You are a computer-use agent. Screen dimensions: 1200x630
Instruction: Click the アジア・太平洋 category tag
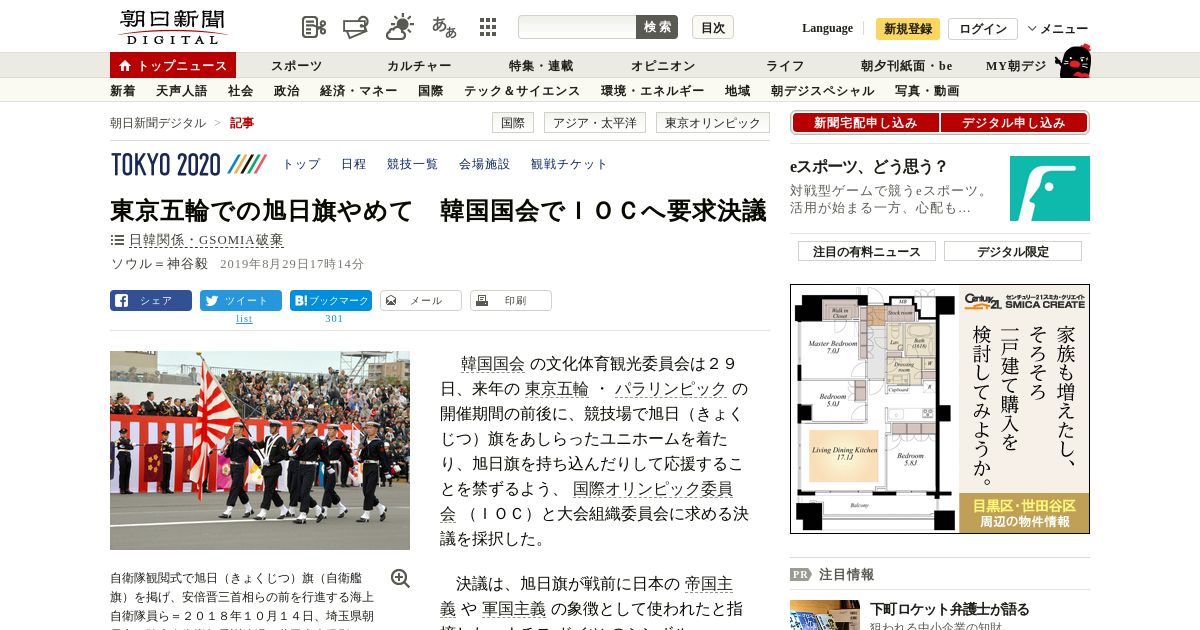pos(595,123)
